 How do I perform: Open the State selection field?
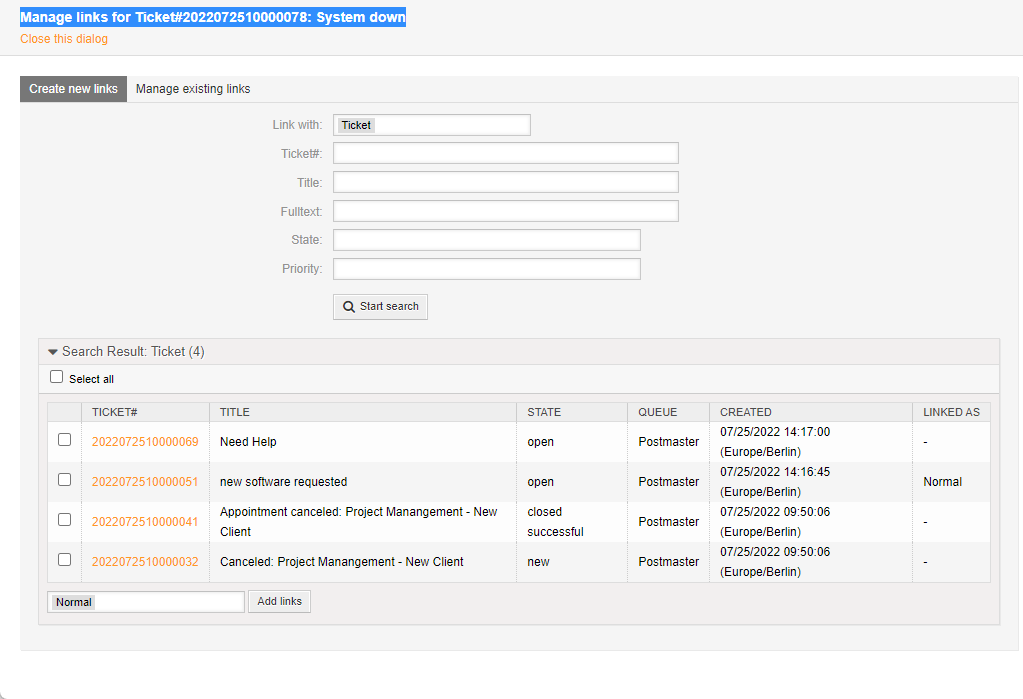click(x=486, y=240)
